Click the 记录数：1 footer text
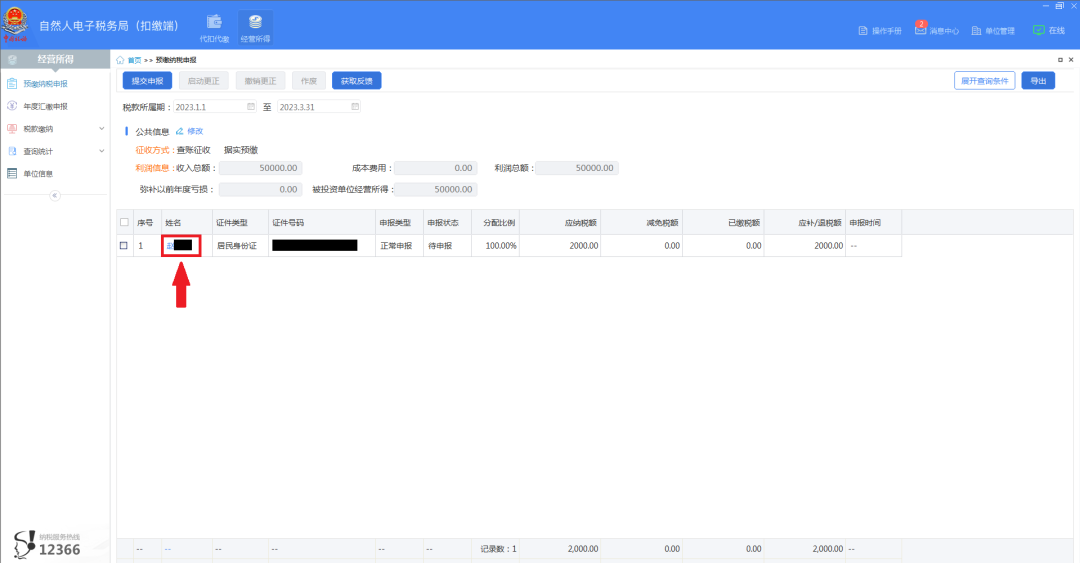The image size is (1080, 563). (499, 549)
